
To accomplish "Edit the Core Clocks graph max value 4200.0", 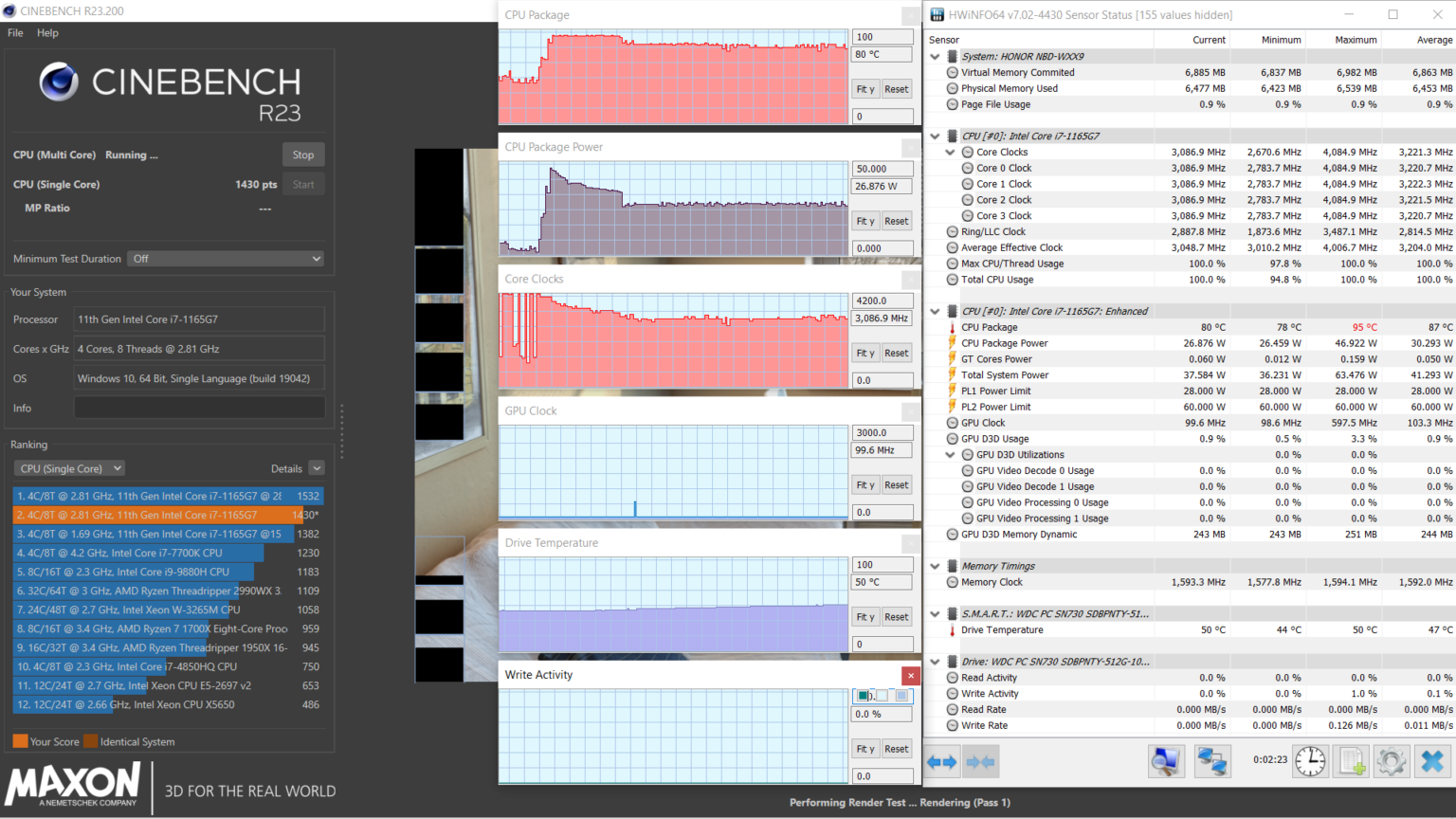I will (883, 300).
